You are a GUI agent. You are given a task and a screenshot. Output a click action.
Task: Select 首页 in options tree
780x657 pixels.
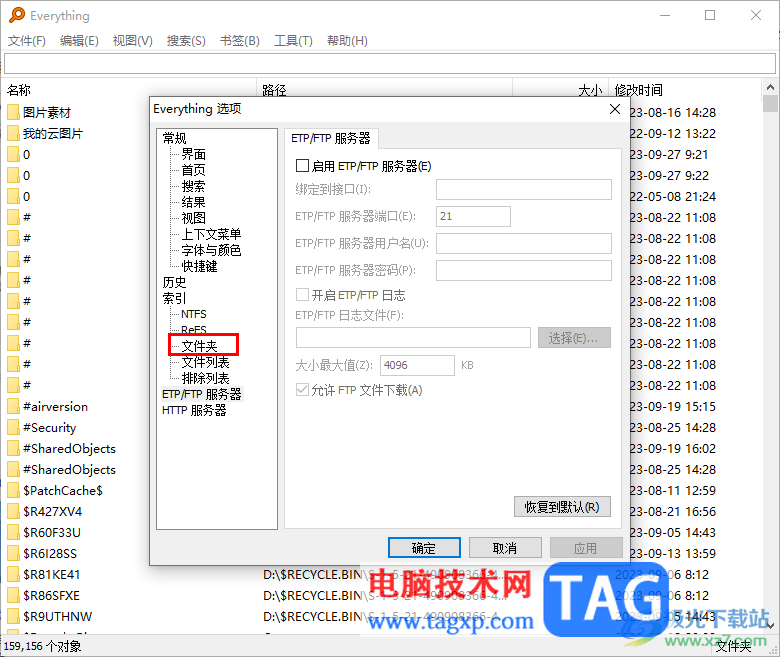click(194, 170)
